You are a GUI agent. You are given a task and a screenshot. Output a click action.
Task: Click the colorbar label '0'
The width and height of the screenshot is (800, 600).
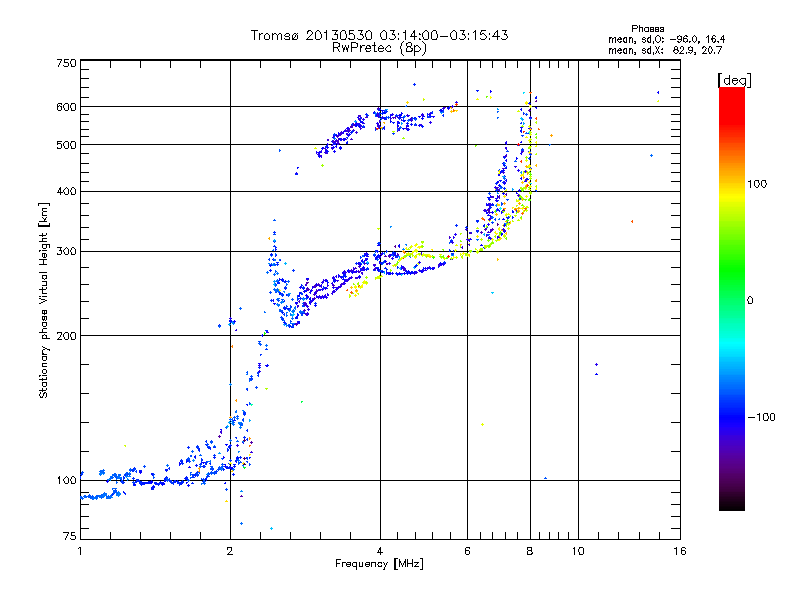click(x=750, y=301)
